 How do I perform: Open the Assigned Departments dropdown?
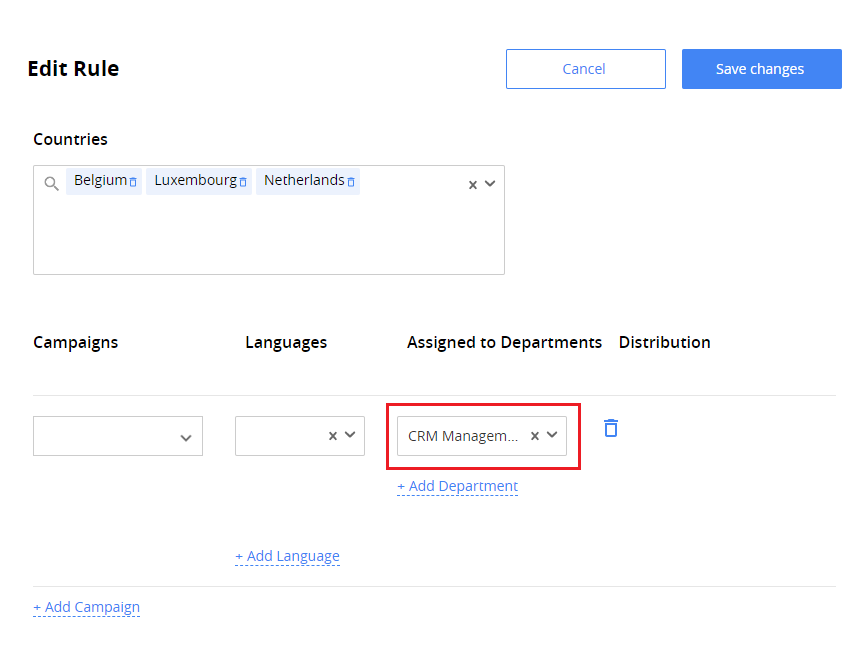[551, 435]
